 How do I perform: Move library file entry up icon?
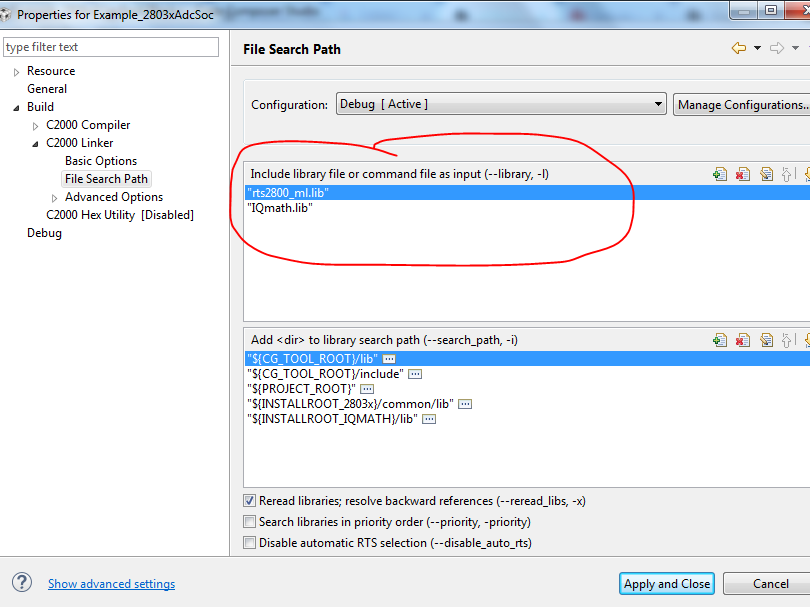[786, 175]
